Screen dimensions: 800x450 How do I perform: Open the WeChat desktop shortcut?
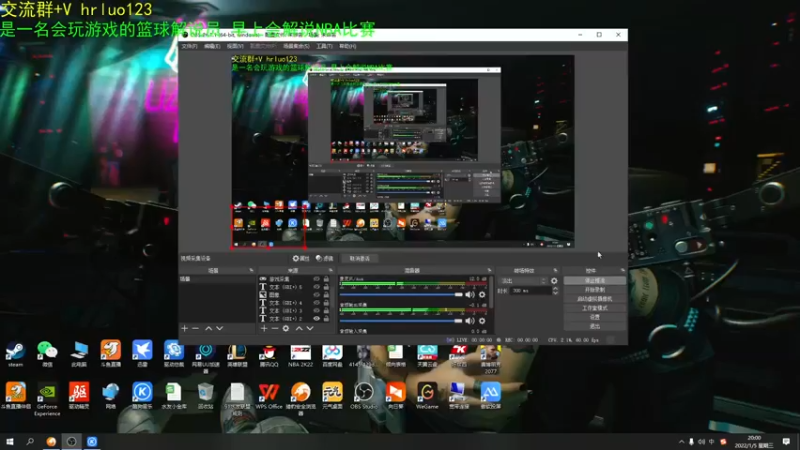(x=47, y=354)
